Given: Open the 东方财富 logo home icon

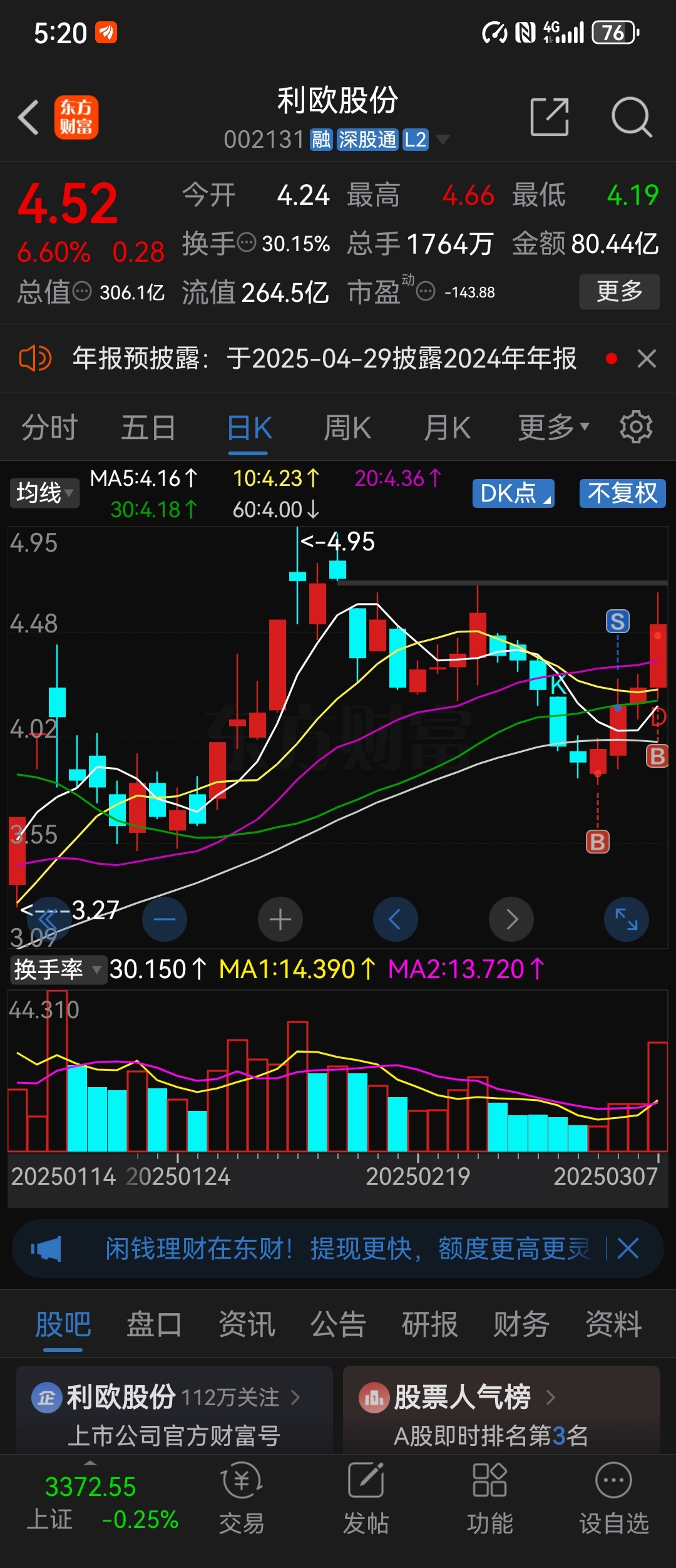Looking at the screenshot, I should click(76, 117).
